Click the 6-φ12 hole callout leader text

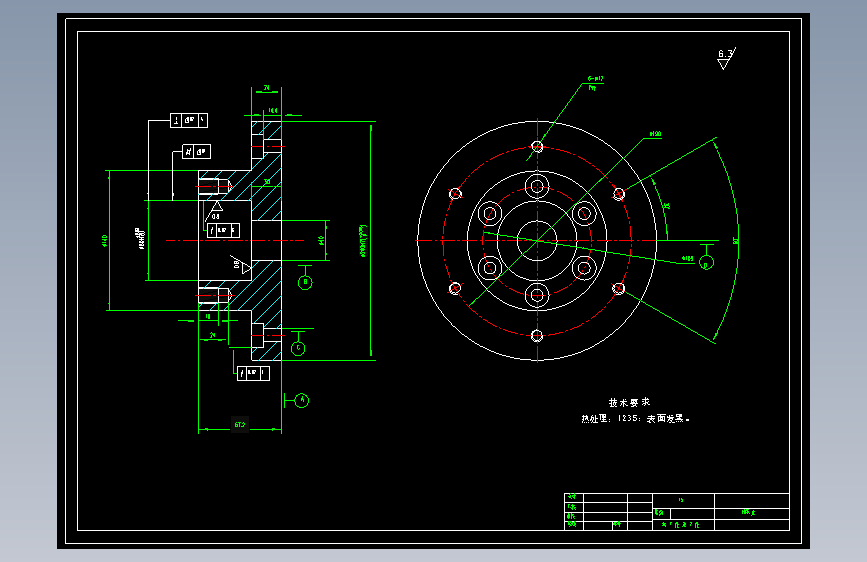[x=596, y=79]
